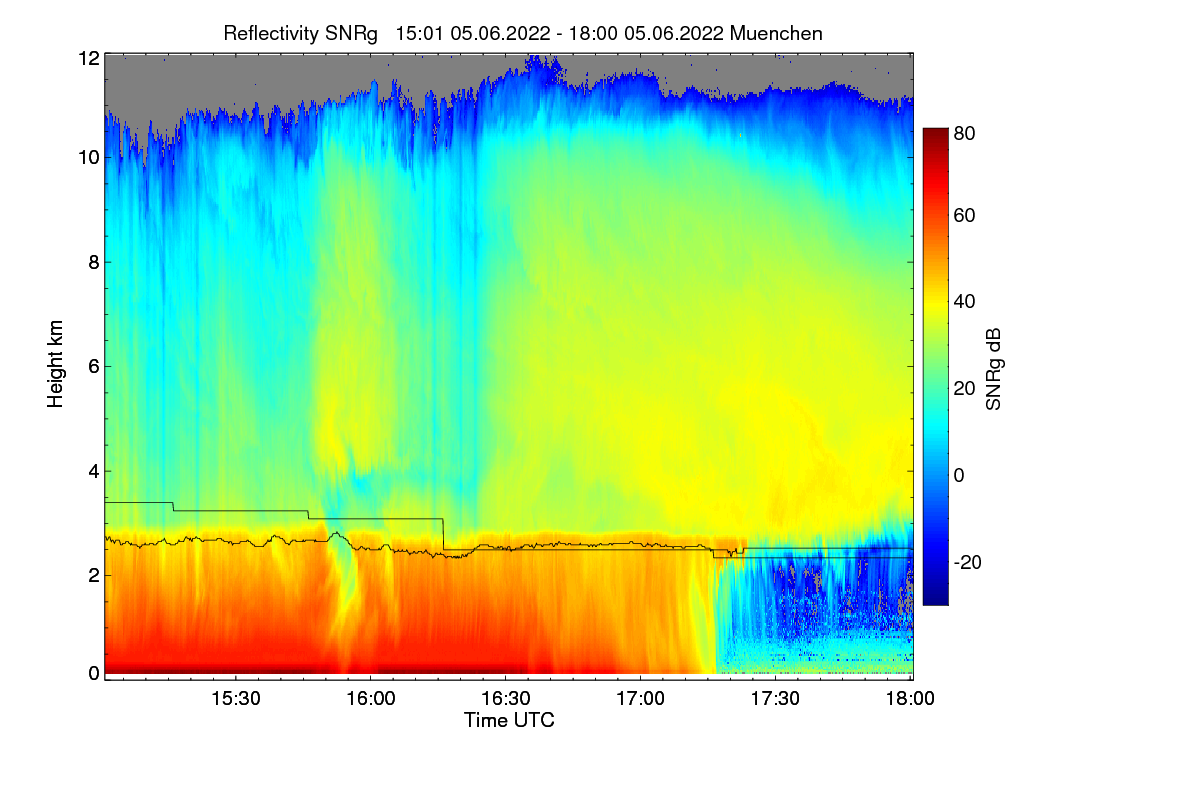Viewport: 1200px width, 800px height.
Task: Click the dark blue bottom of the colorbar
Action: 934,595
